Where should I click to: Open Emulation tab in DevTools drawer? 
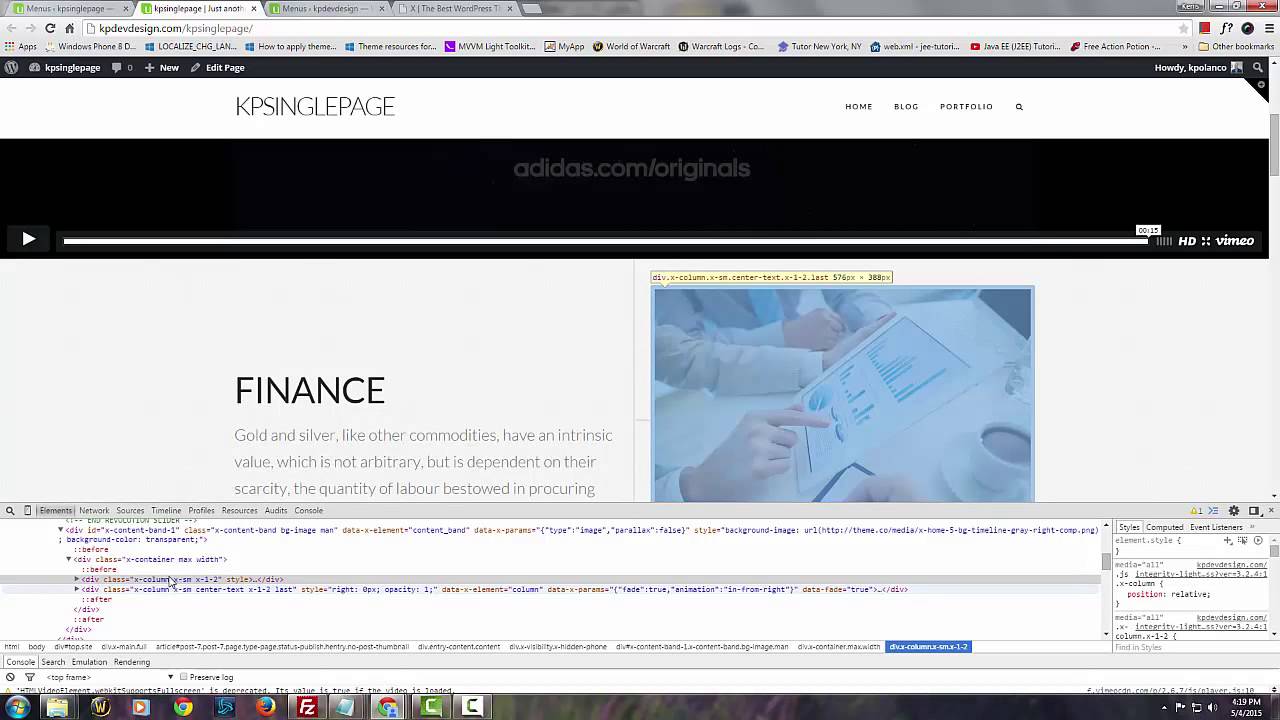89,662
